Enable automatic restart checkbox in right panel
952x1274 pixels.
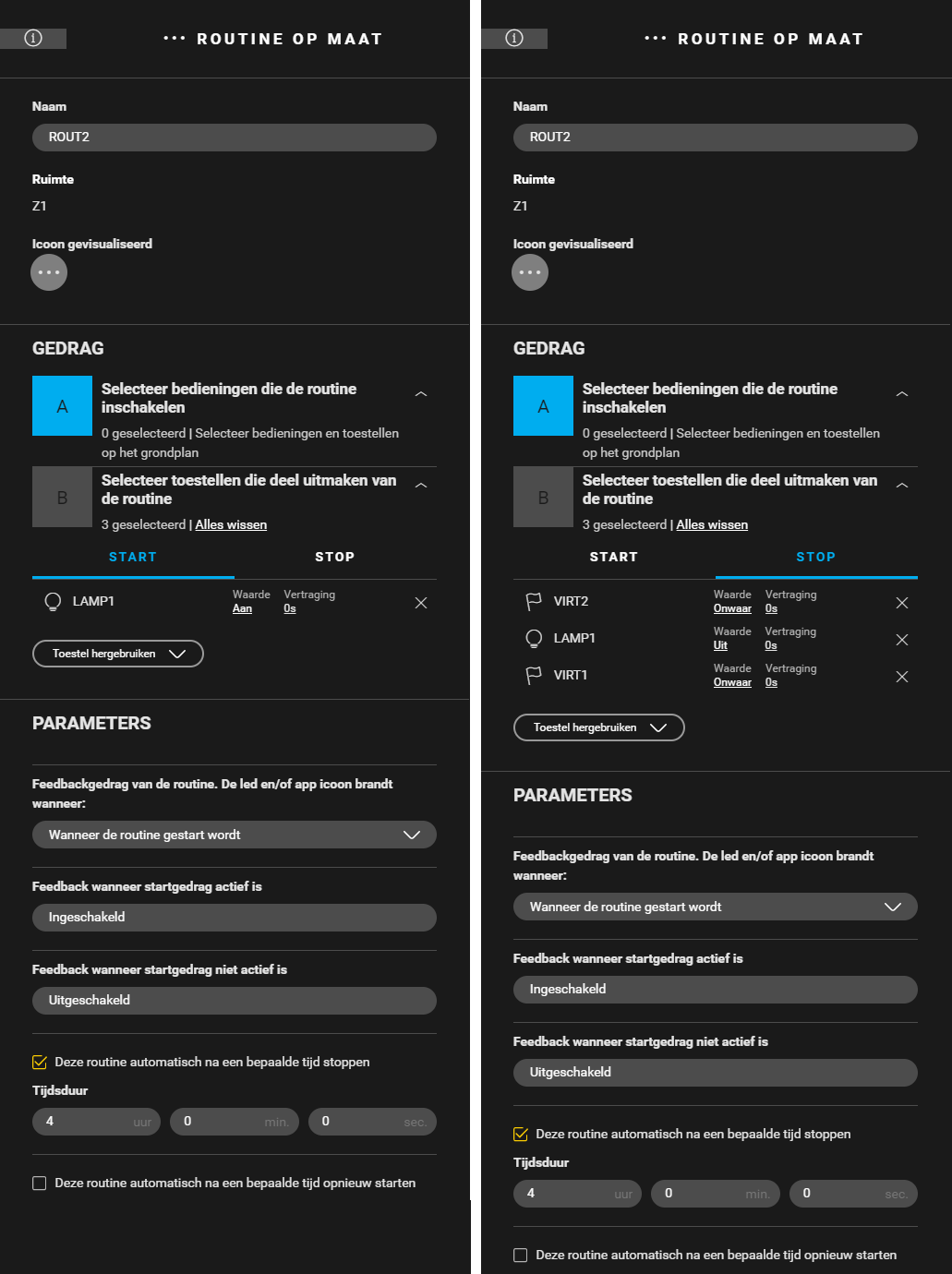pos(521,1255)
